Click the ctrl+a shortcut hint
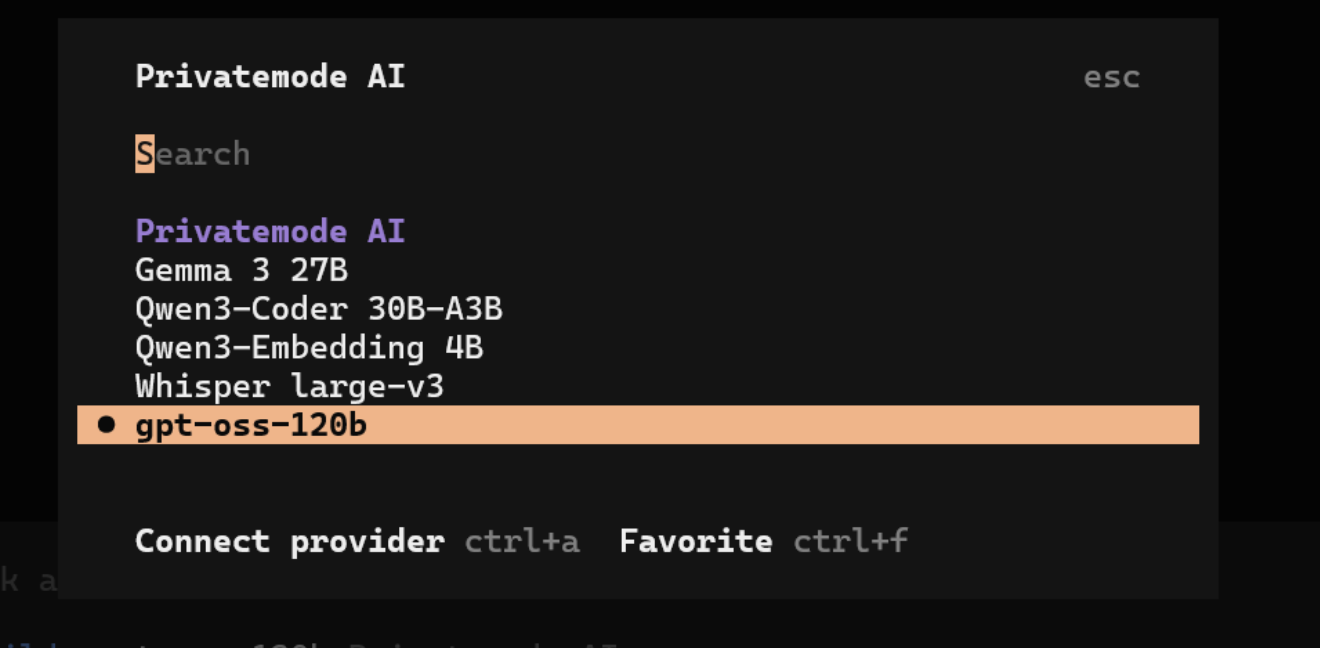 click(x=521, y=542)
